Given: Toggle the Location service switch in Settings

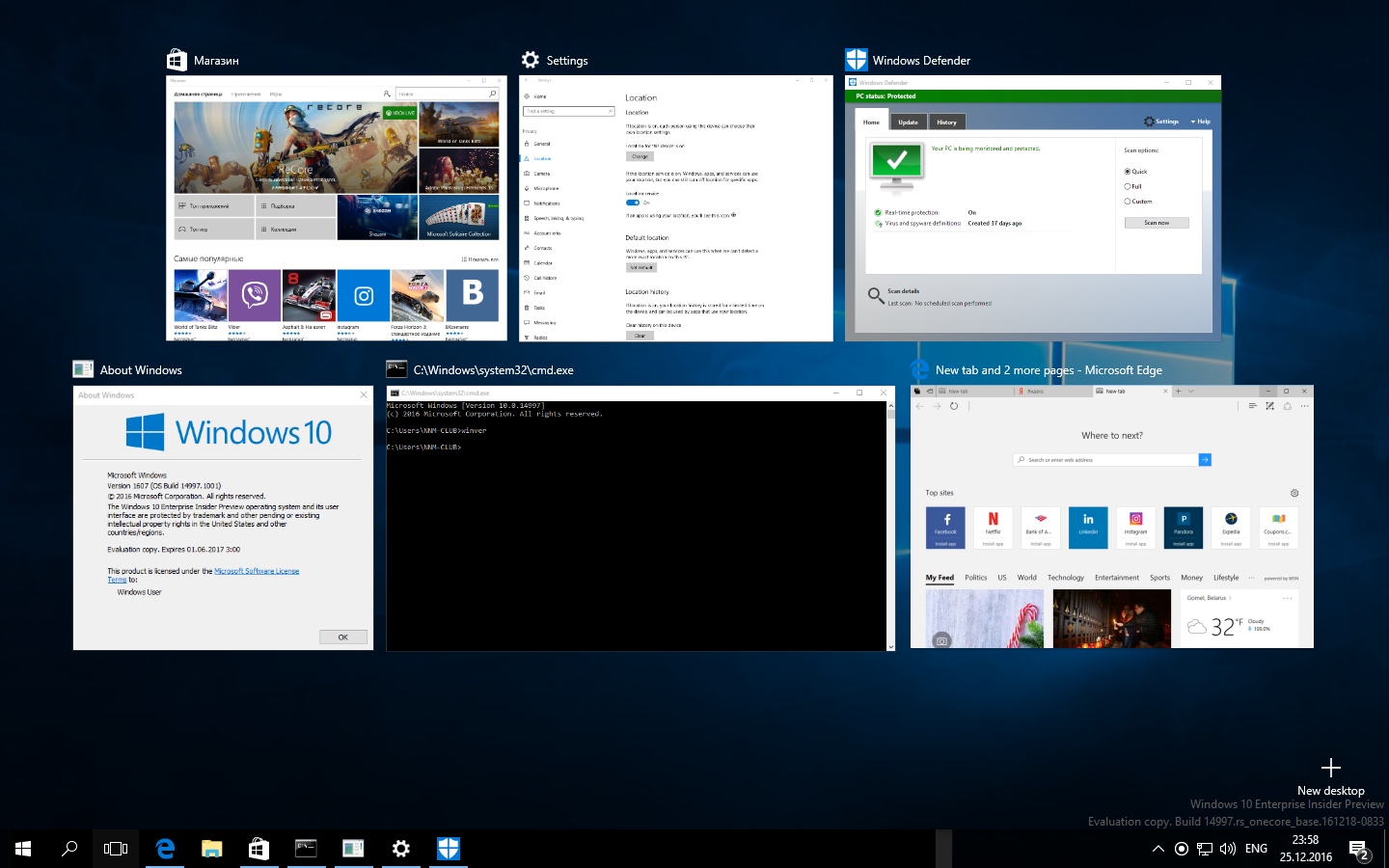Looking at the screenshot, I should [x=633, y=203].
